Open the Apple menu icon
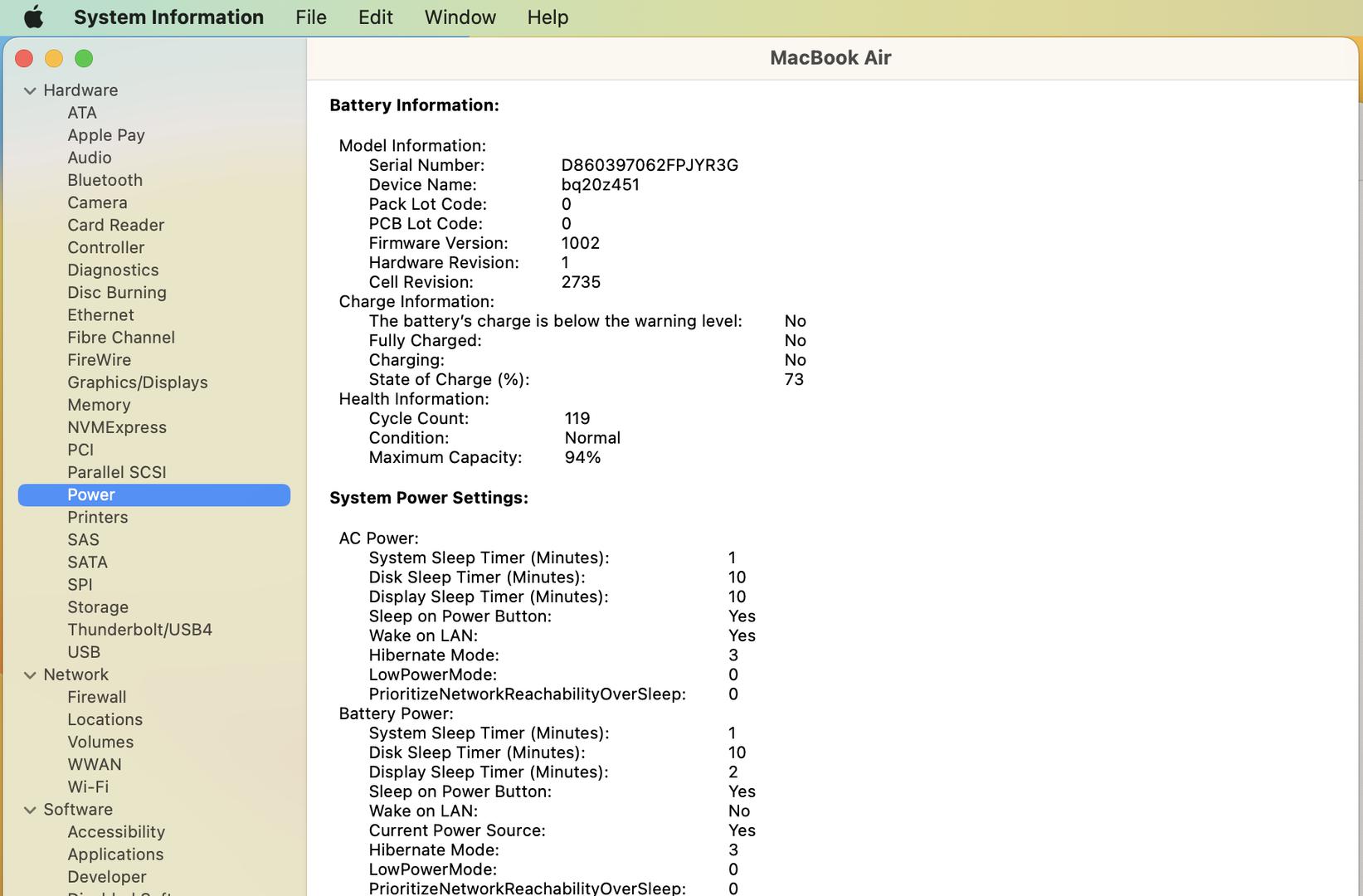The width and height of the screenshot is (1363, 896). 33,17
